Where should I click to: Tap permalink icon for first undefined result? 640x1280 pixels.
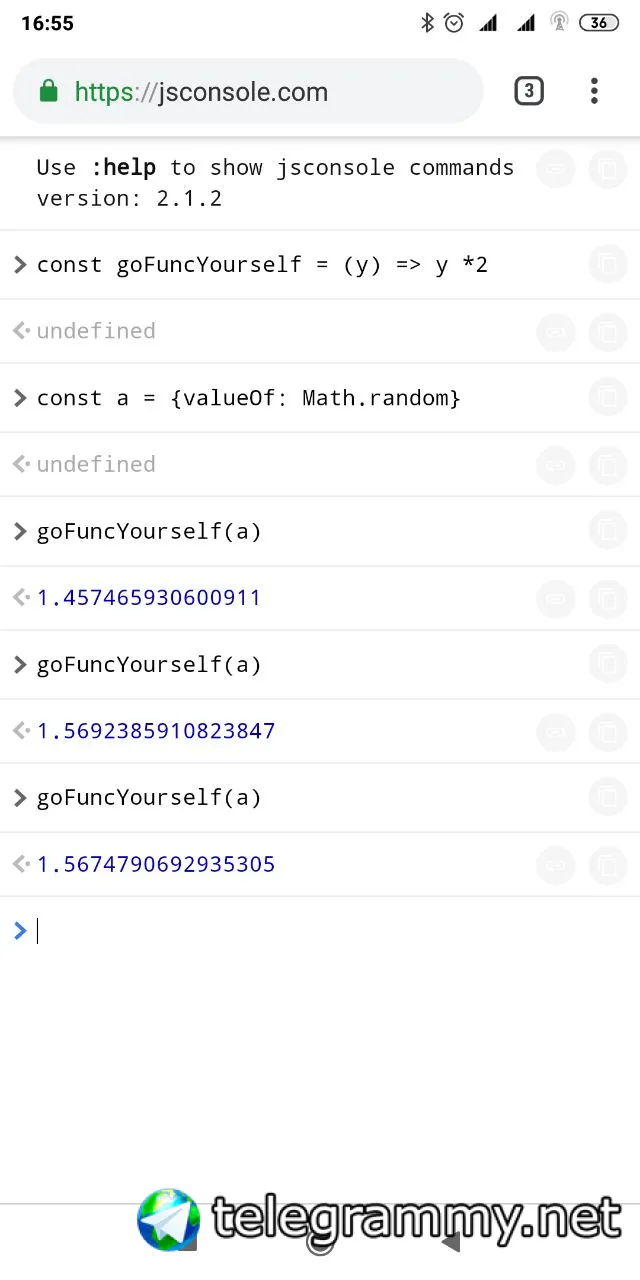coord(556,331)
